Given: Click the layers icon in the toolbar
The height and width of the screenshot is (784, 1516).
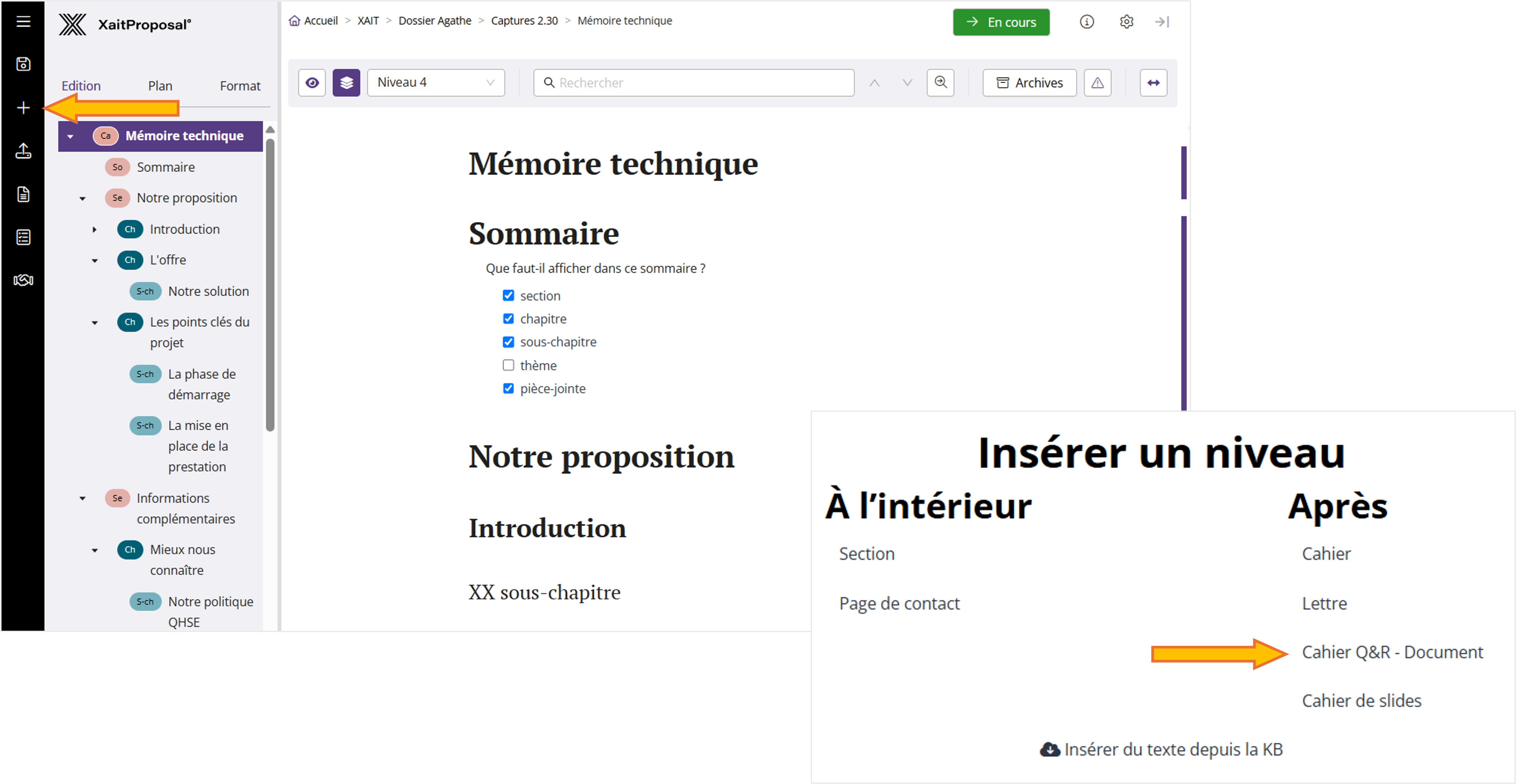Looking at the screenshot, I should [x=346, y=83].
